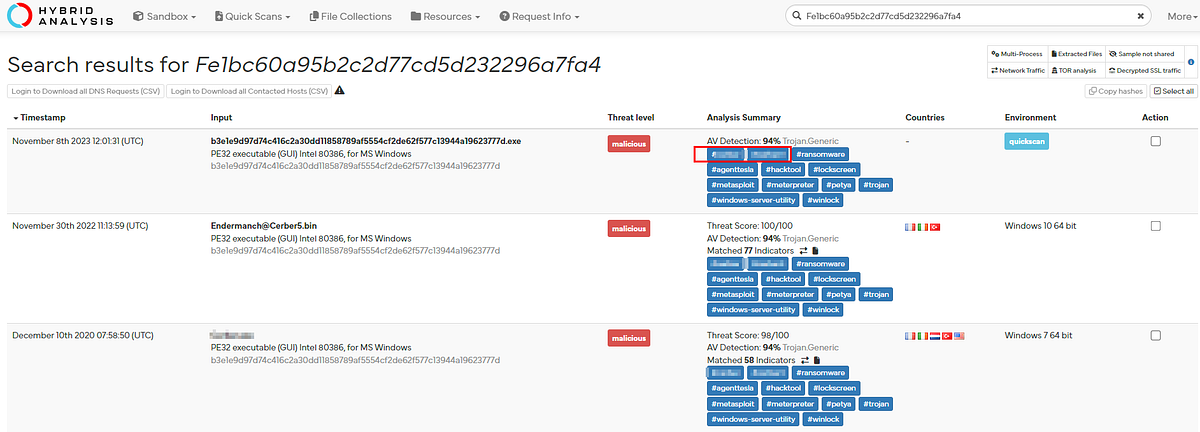Click the Copy hashes button

coord(1116,91)
